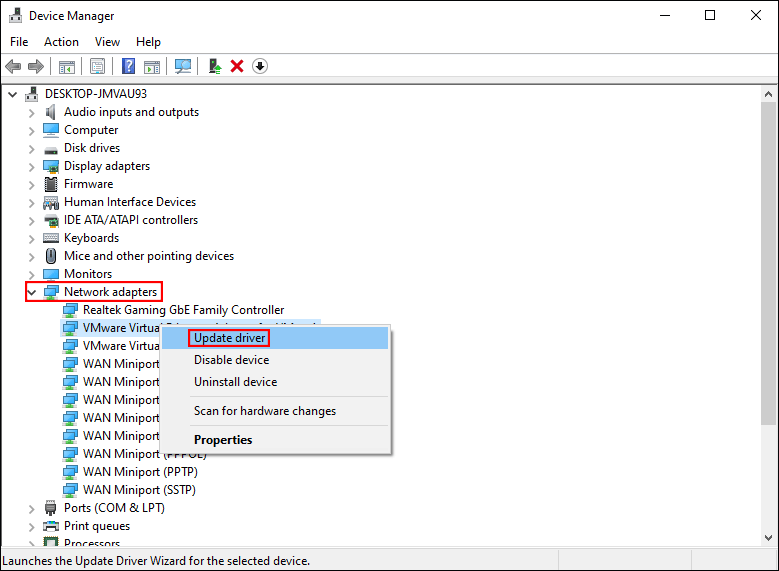The image size is (779, 571).
Task: Click the Forward arrow toolbar icon
Action: point(36,66)
